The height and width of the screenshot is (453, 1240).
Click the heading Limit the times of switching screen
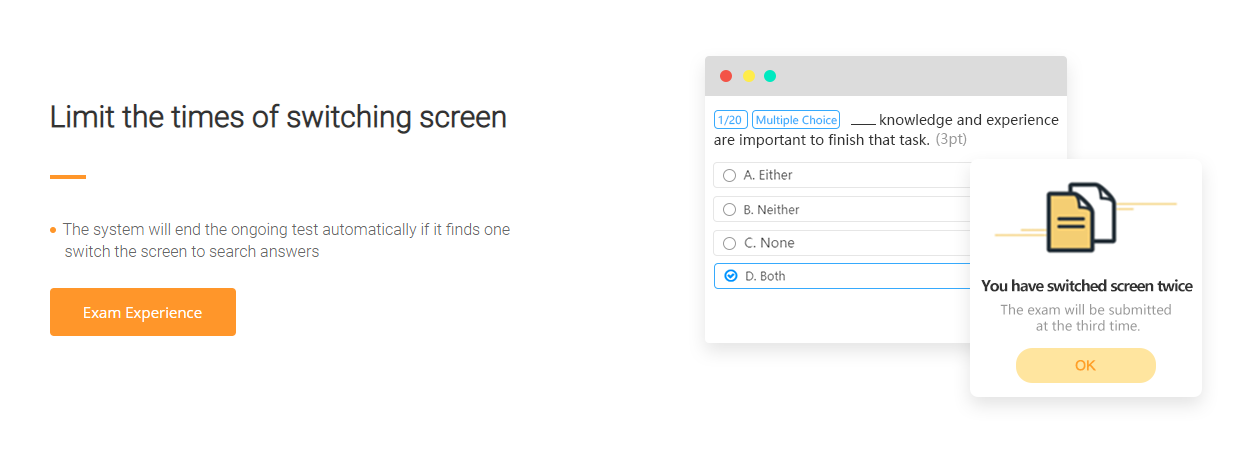(278, 117)
